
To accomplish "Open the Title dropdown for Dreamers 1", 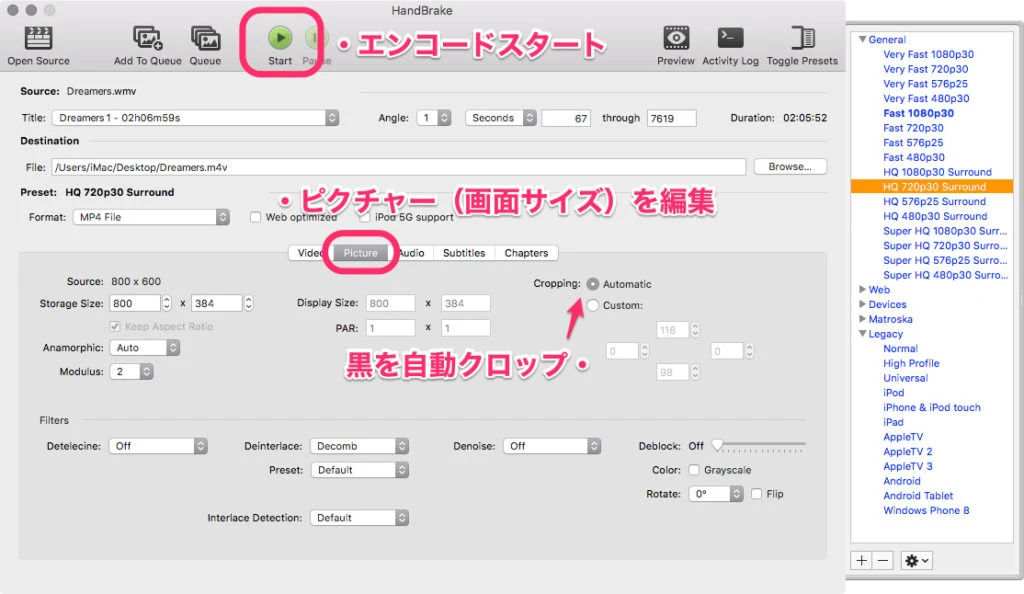I will point(195,118).
